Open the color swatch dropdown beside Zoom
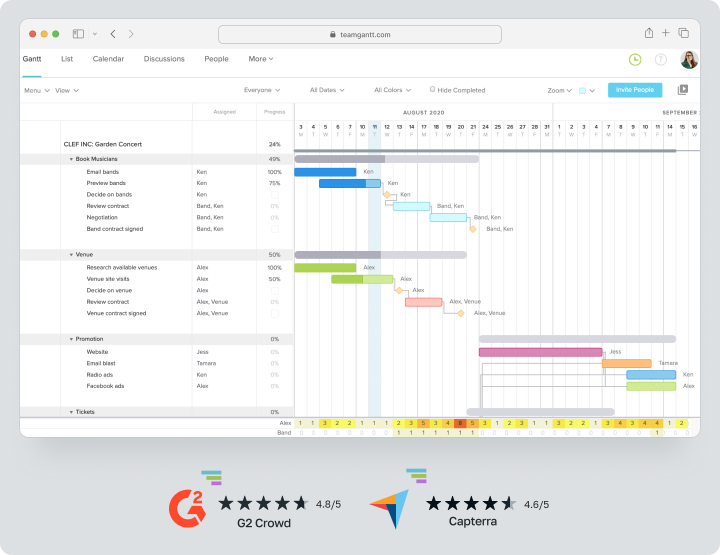Image resolution: width=720 pixels, height=555 pixels. 587,90
